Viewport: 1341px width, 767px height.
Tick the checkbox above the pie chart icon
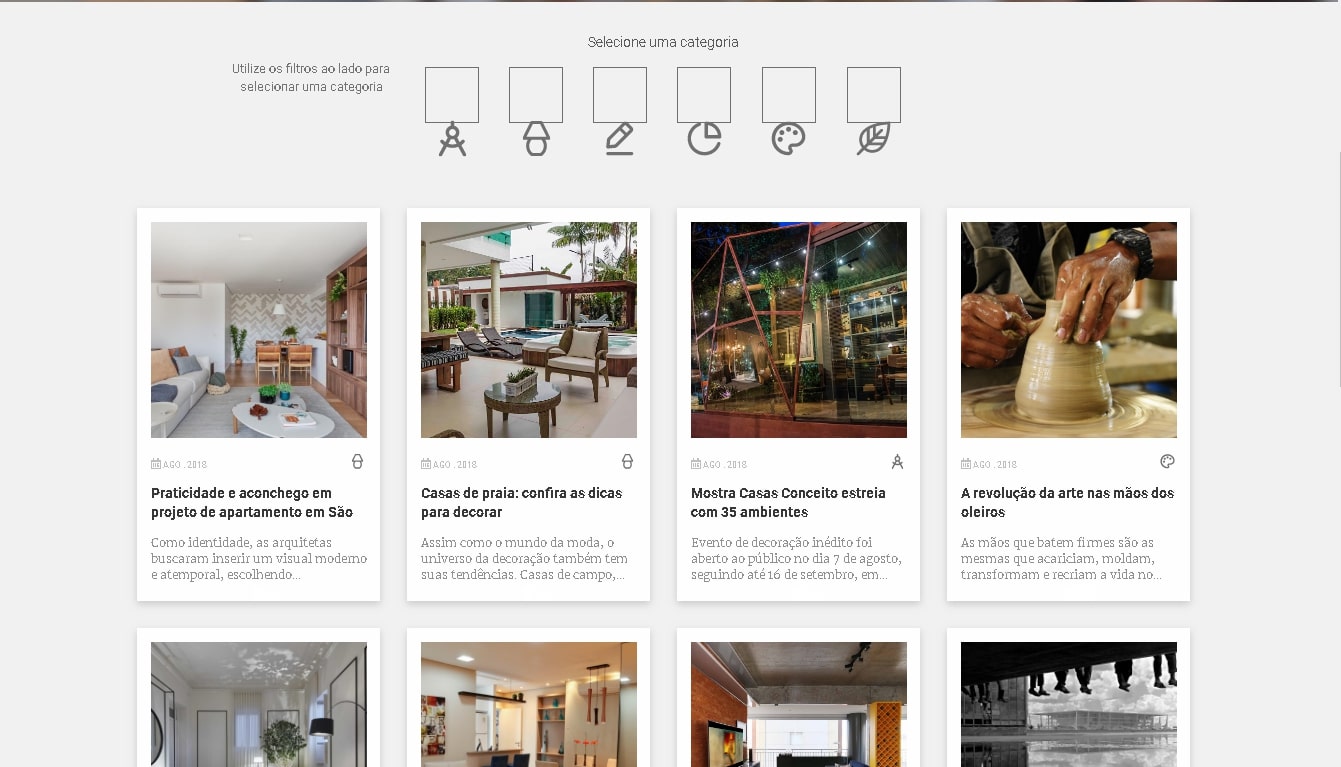click(704, 95)
